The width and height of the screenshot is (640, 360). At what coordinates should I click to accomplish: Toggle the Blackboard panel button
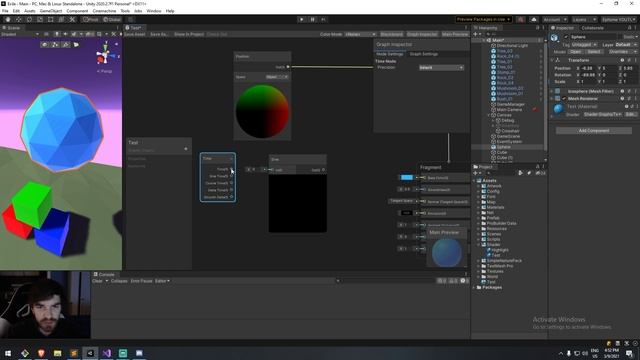tap(391, 34)
